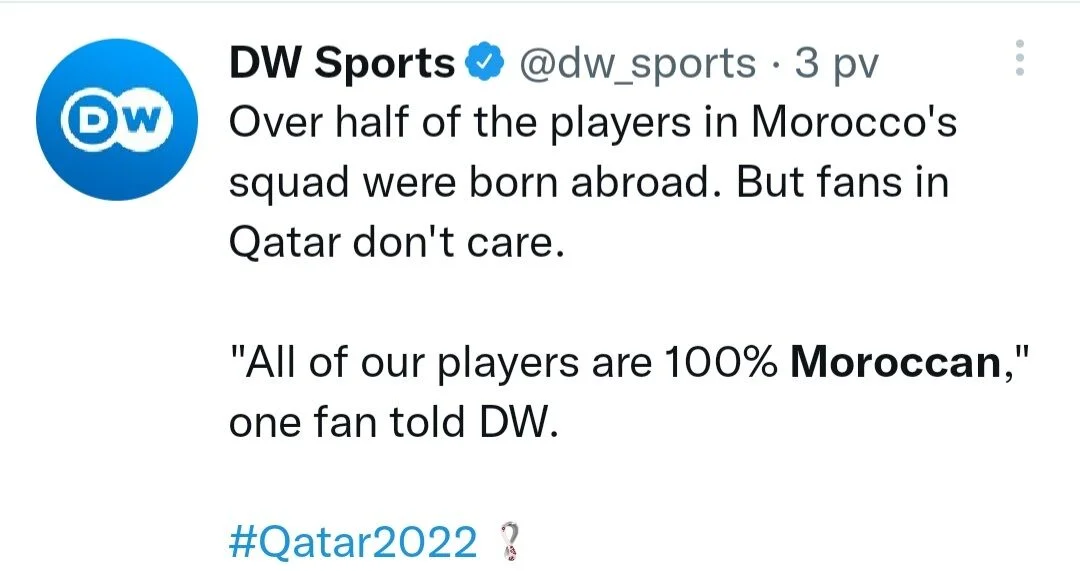Visit the @dw_sports handle link
This screenshot has width=1080, height=571.
[635, 64]
